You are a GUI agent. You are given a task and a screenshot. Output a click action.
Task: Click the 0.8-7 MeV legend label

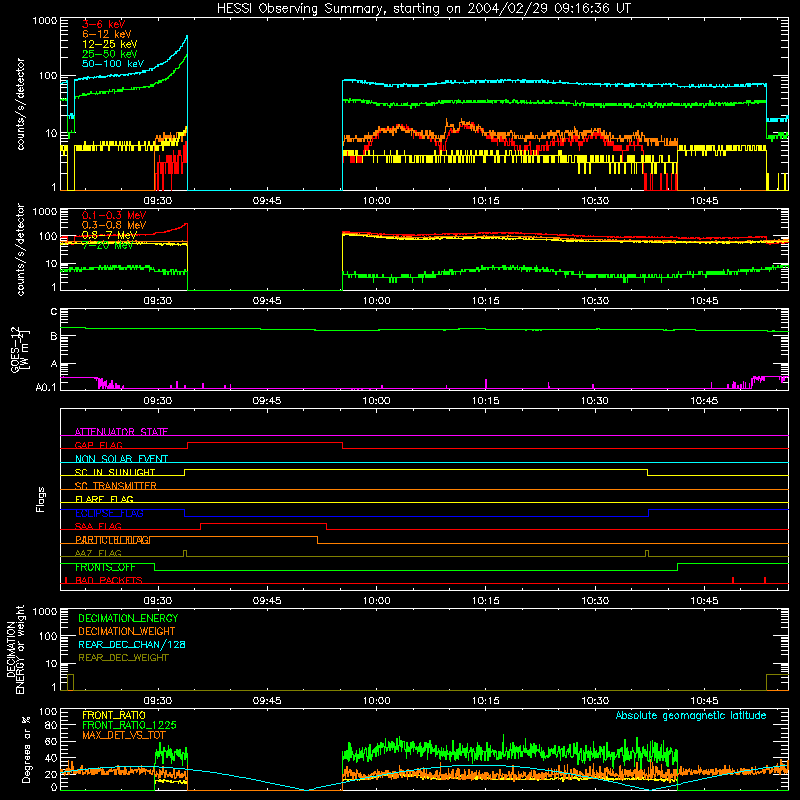pyautogui.click(x=109, y=235)
